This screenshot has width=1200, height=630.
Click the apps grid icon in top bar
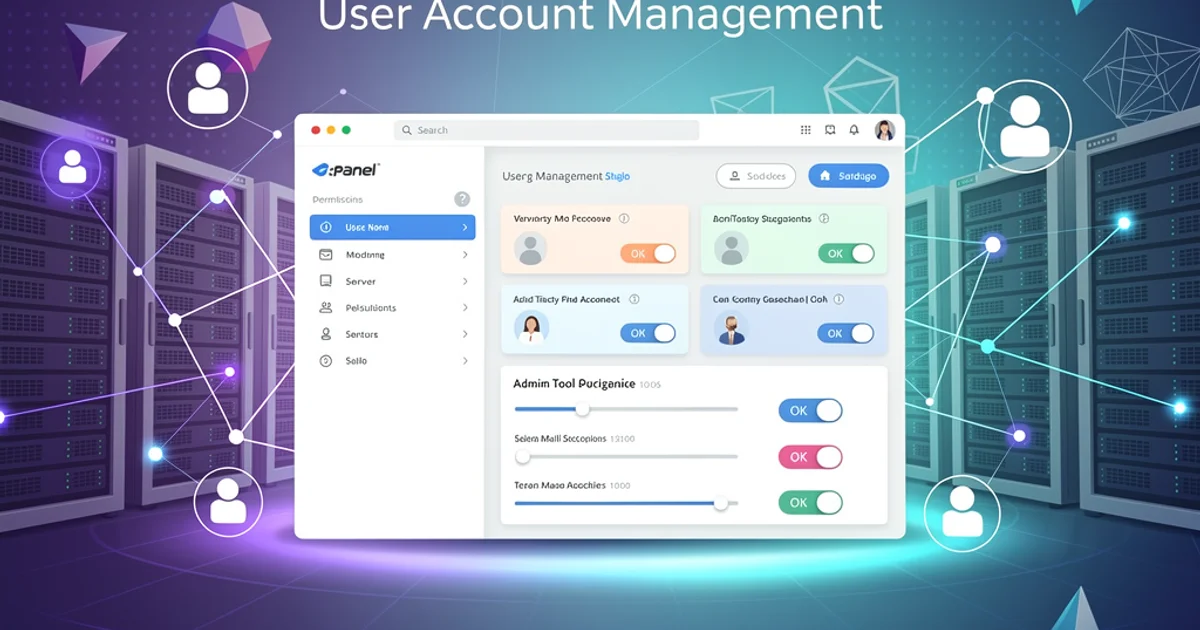[x=806, y=130]
